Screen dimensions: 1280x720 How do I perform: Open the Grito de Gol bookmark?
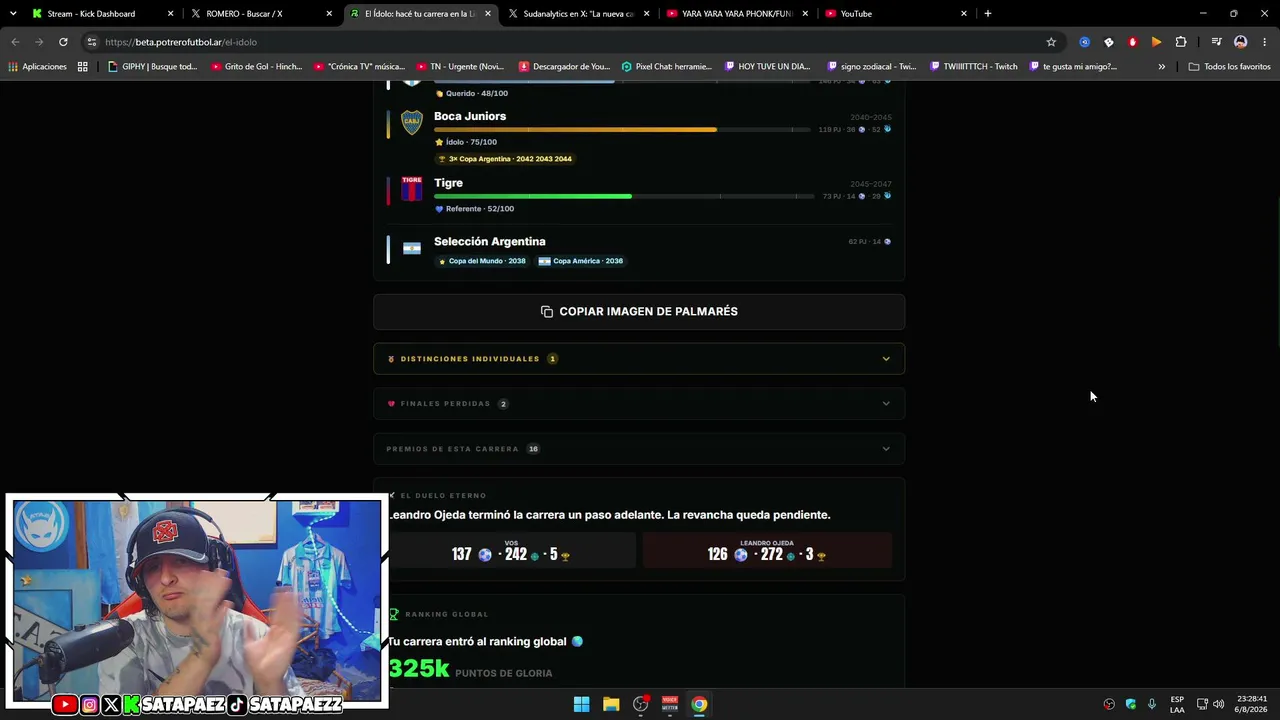click(x=256, y=67)
